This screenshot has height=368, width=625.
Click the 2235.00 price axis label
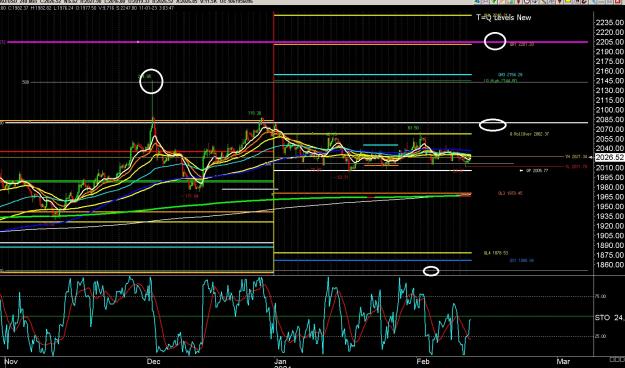610,22
